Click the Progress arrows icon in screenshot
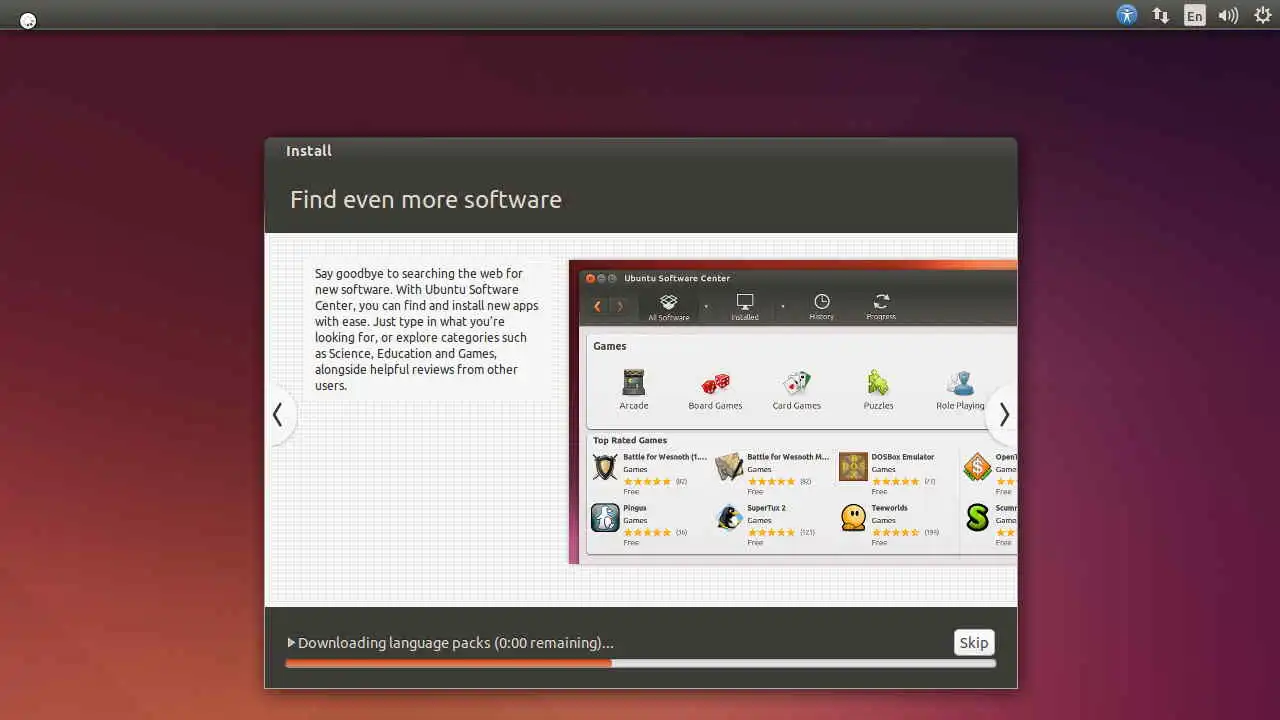The width and height of the screenshot is (1280, 720). click(881, 301)
